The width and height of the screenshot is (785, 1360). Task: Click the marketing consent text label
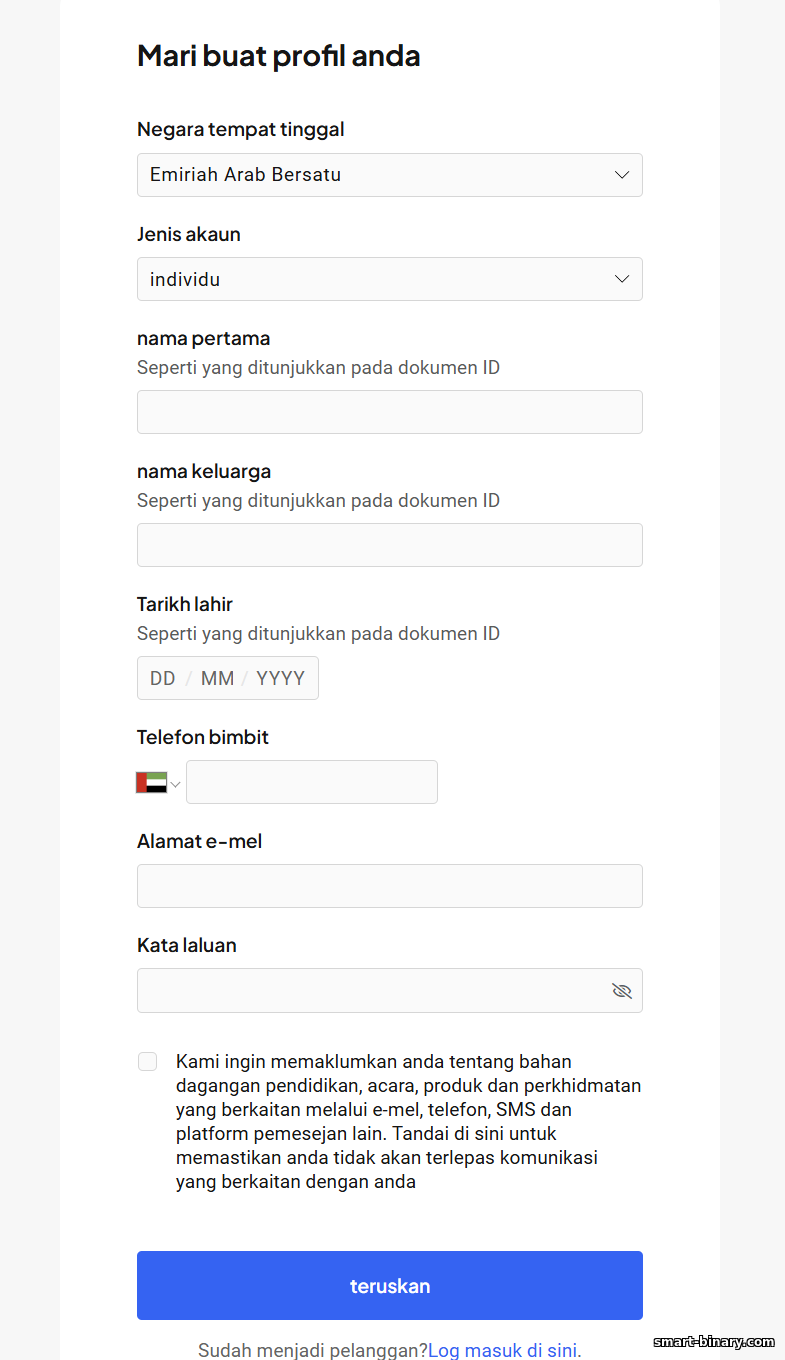(x=409, y=1122)
